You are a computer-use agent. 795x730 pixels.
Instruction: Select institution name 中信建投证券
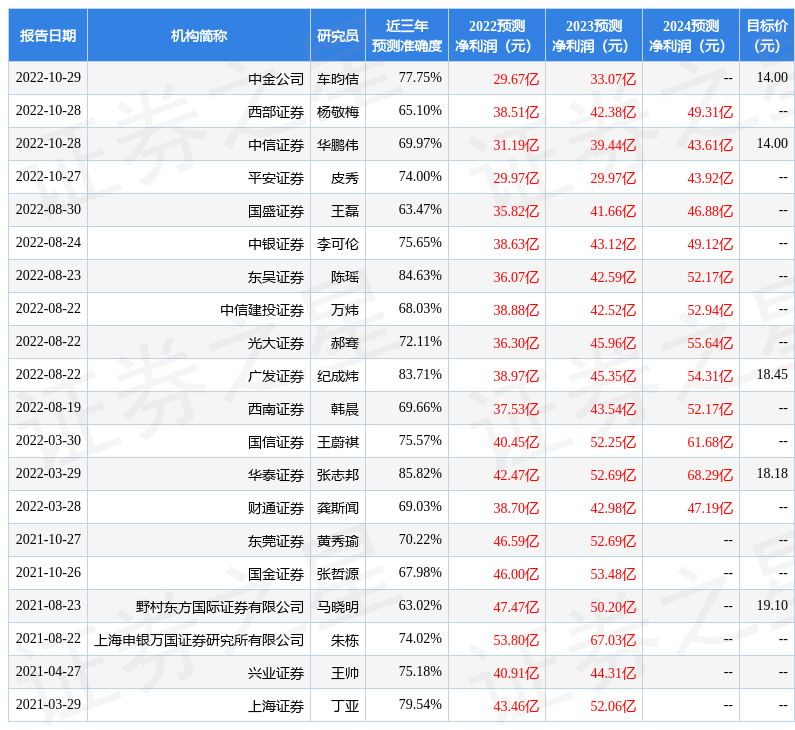(262, 310)
